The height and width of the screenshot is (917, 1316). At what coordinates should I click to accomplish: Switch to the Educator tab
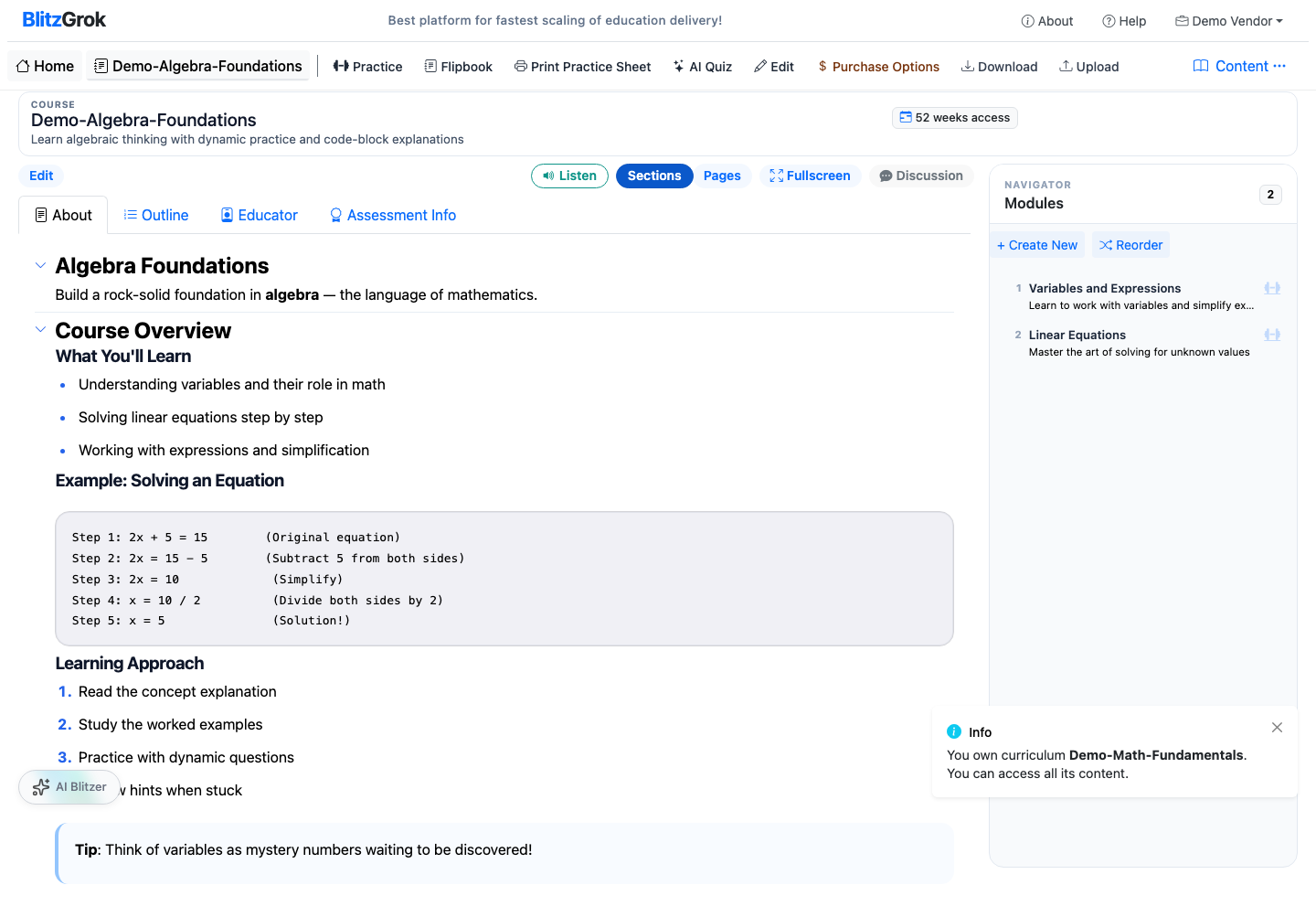pyautogui.click(x=260, y=215)
